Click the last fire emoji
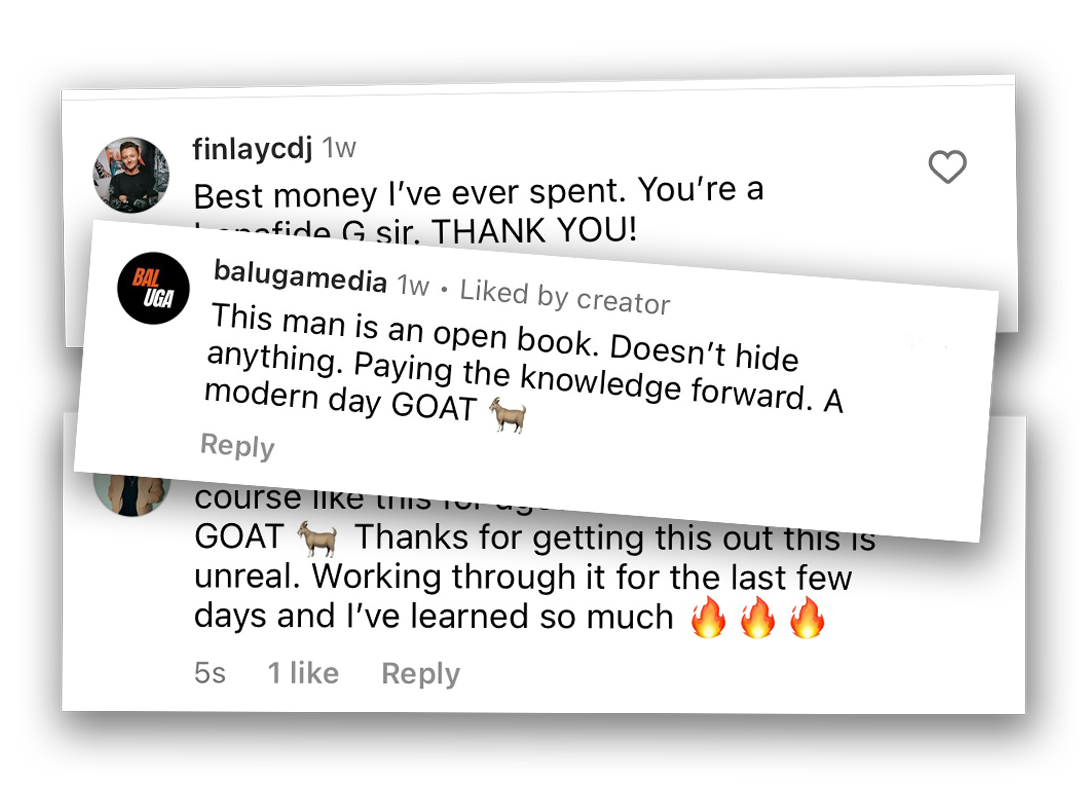1080x809 pixels. [x=807, y=616]
